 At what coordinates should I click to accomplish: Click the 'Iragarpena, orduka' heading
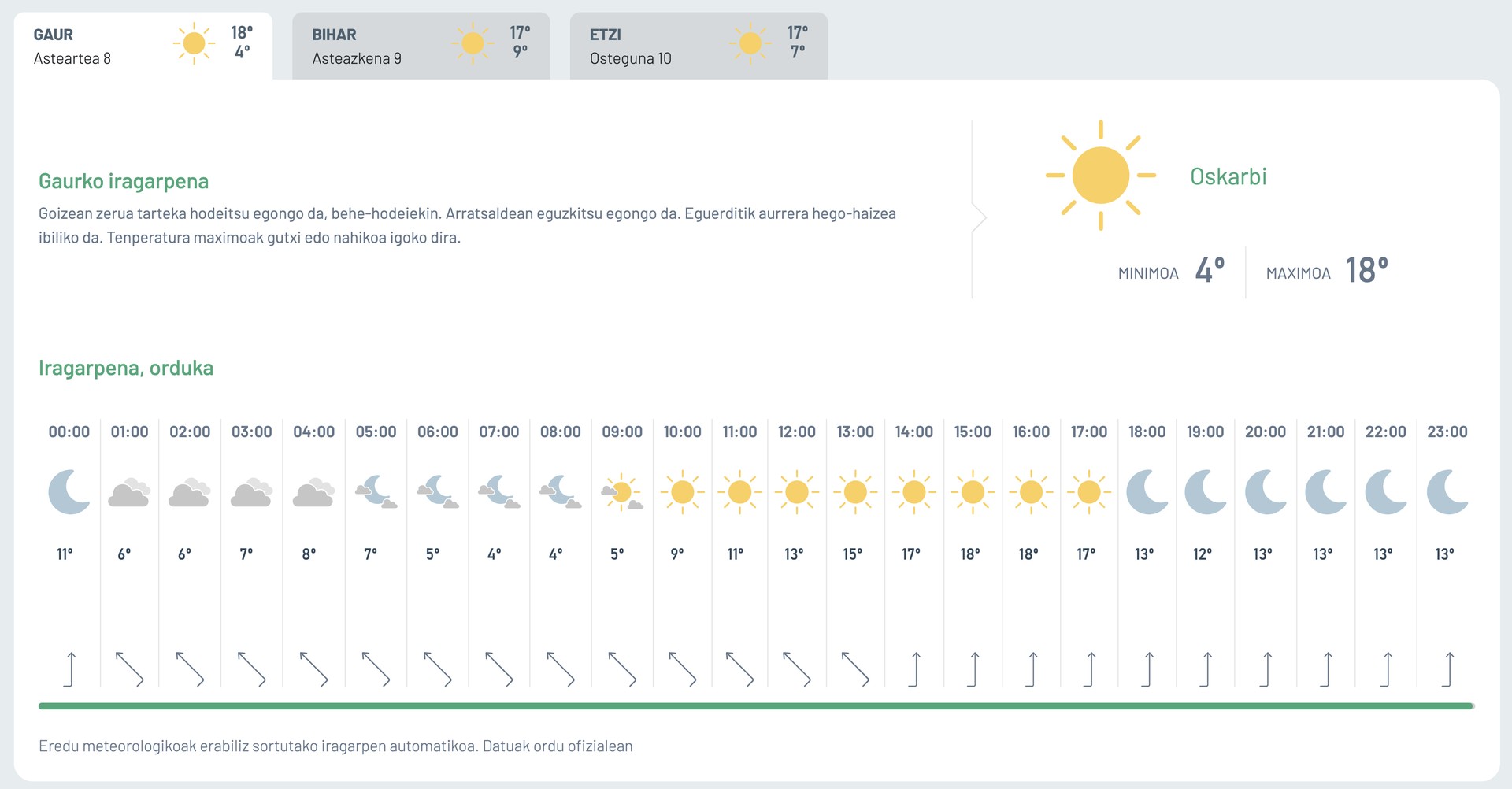pyautogui.click(x=126, y=368)
